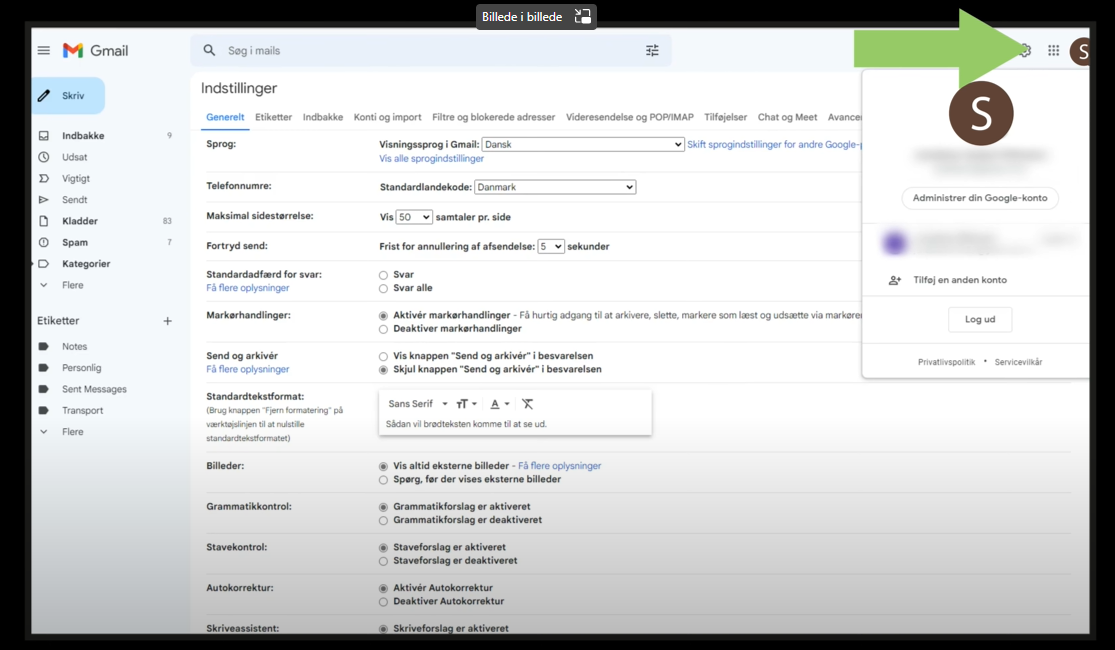
Task: Click the Indbakke inbox icon
Action: 44,136
